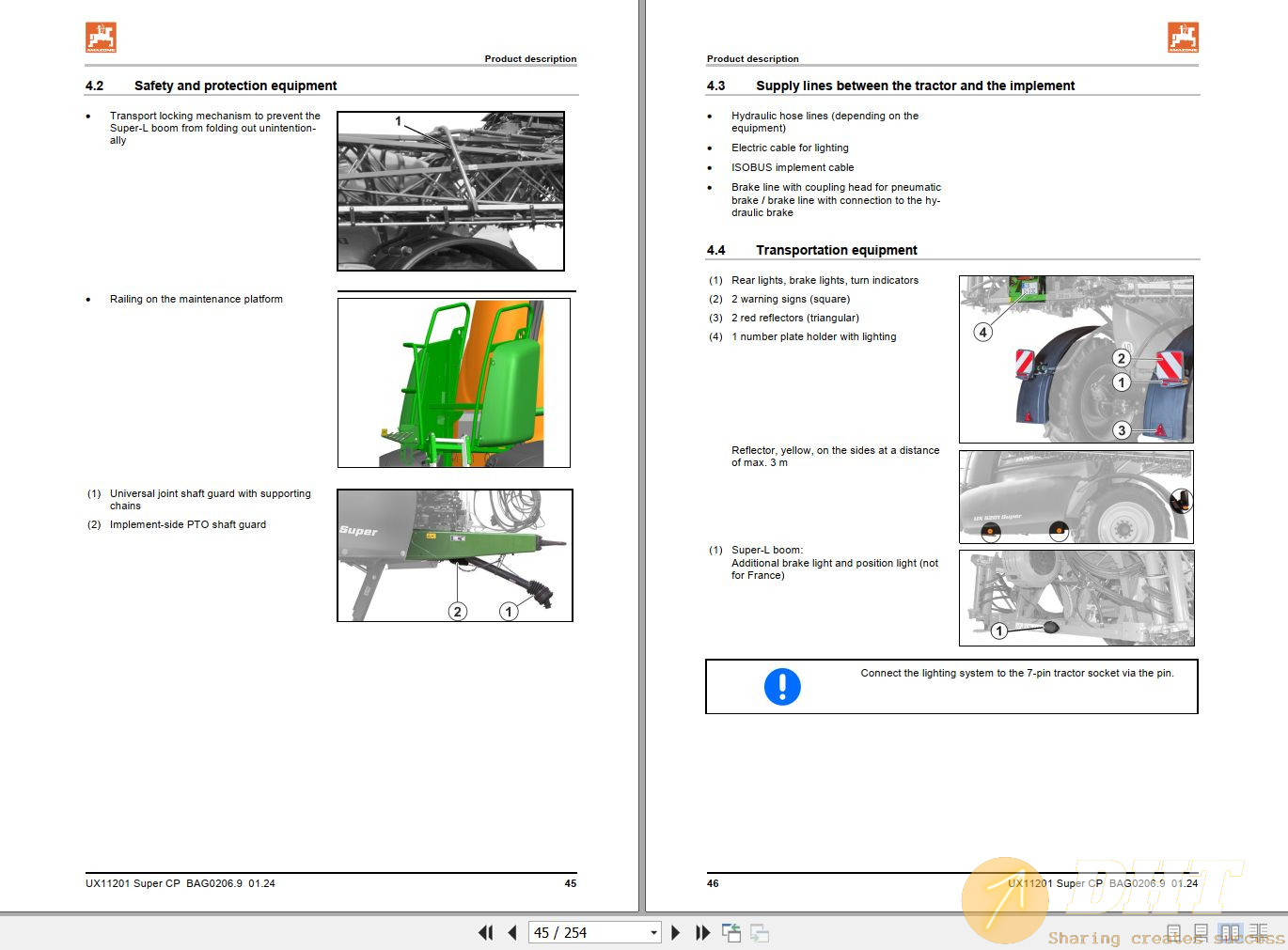Viewport: 1288px width, 950px height.
Task: Click the go-to-previous-view icon
Action: click(x=731, y=933)
